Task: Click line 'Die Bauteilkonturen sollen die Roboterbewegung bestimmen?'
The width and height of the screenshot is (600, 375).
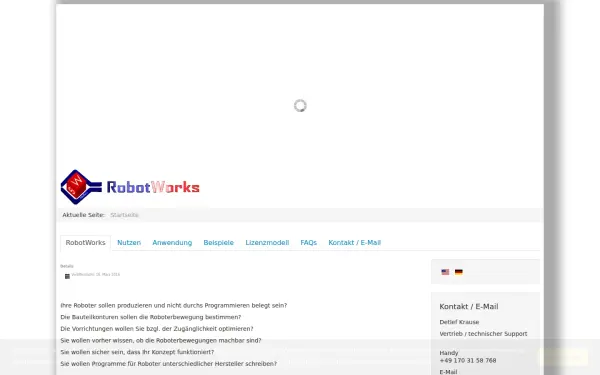Action: coord(151,317)
